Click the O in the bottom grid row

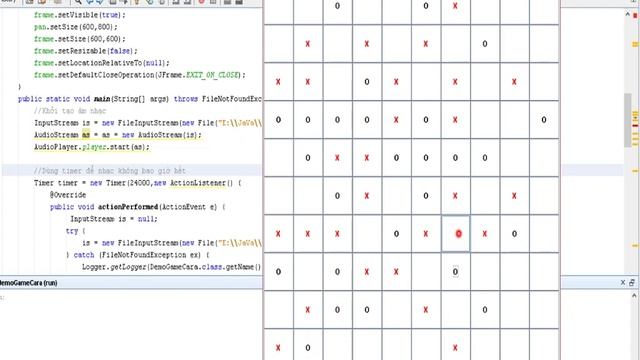point(308,348)
